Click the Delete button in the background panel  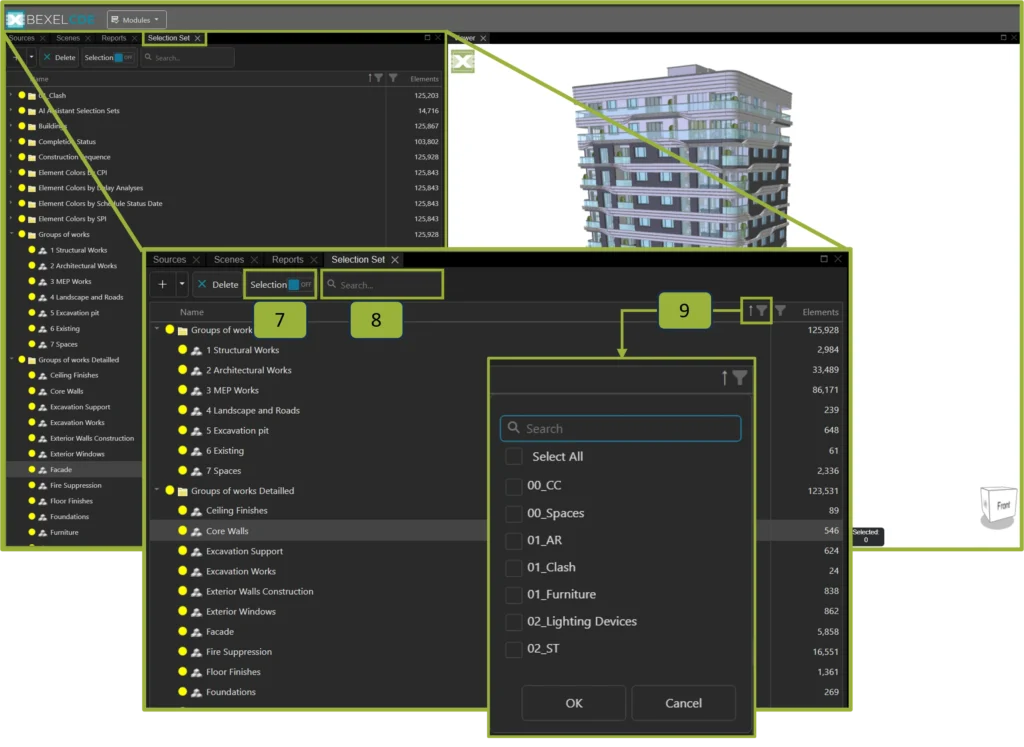pyautogui.click(x=59, y=57)
